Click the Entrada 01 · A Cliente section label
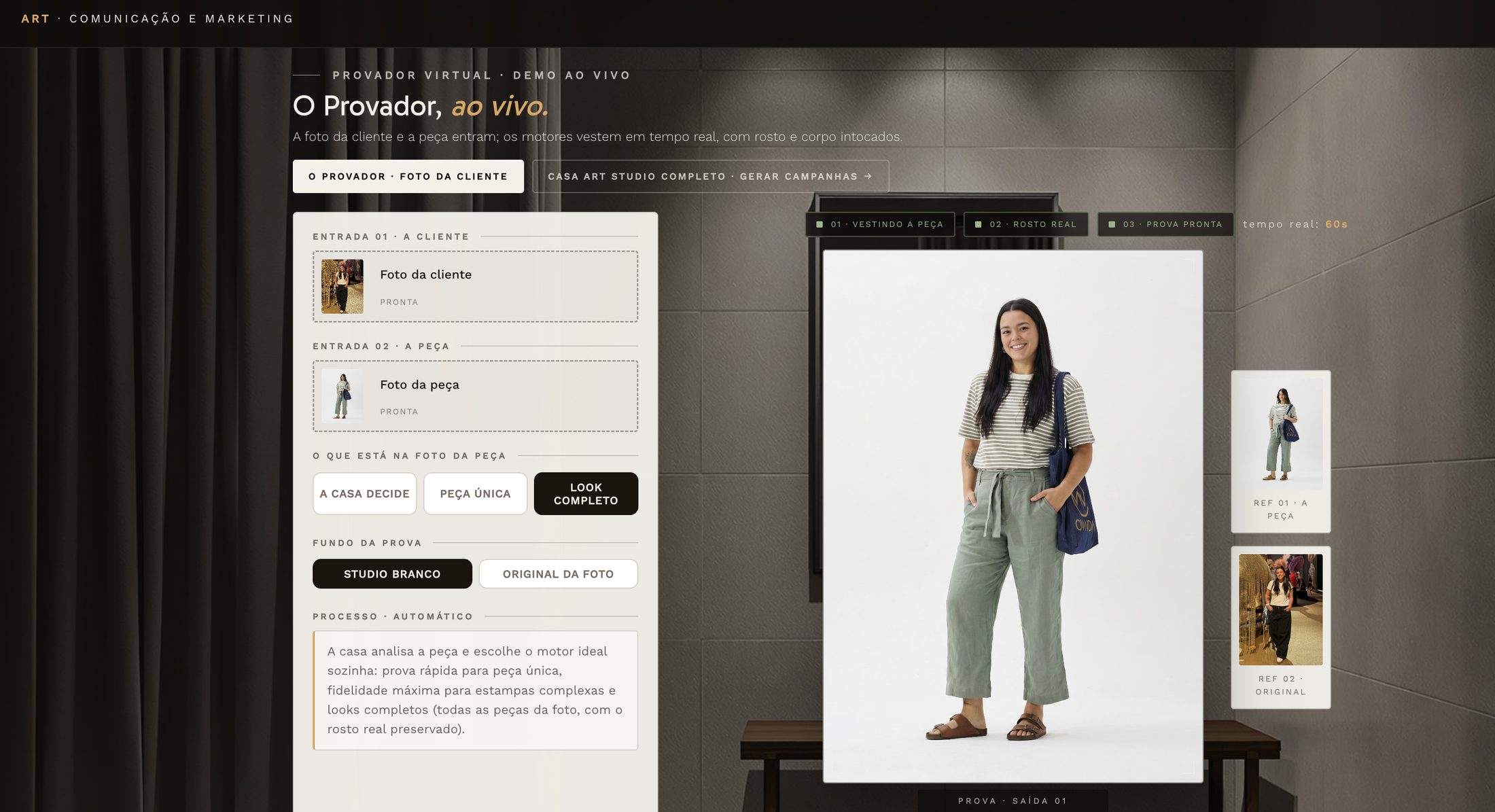 391,236
